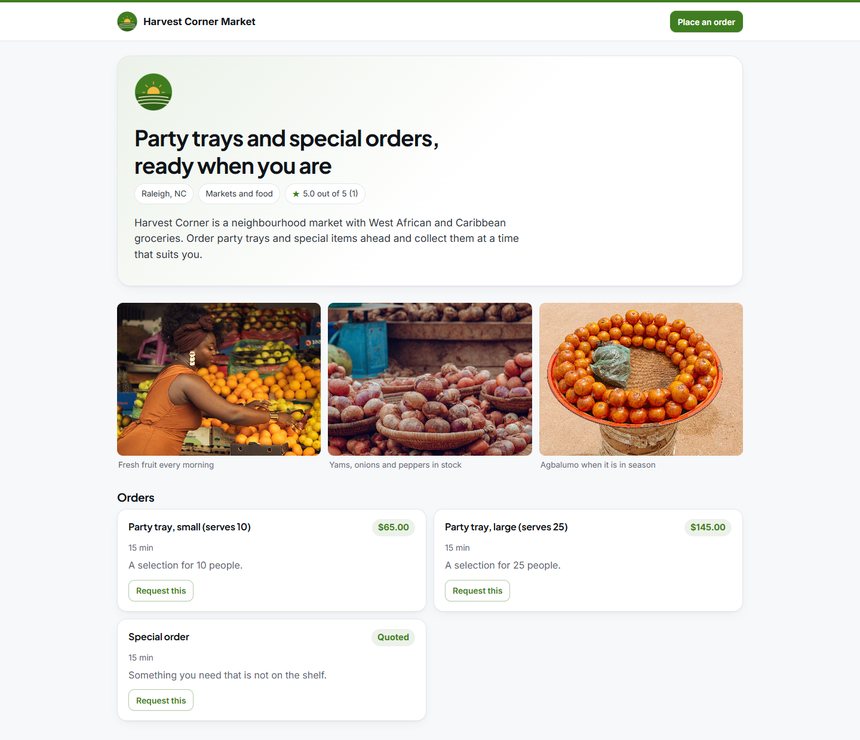
Task: Click the 5.0 out of 5 rating pill
Action: (x=325, y=194)
